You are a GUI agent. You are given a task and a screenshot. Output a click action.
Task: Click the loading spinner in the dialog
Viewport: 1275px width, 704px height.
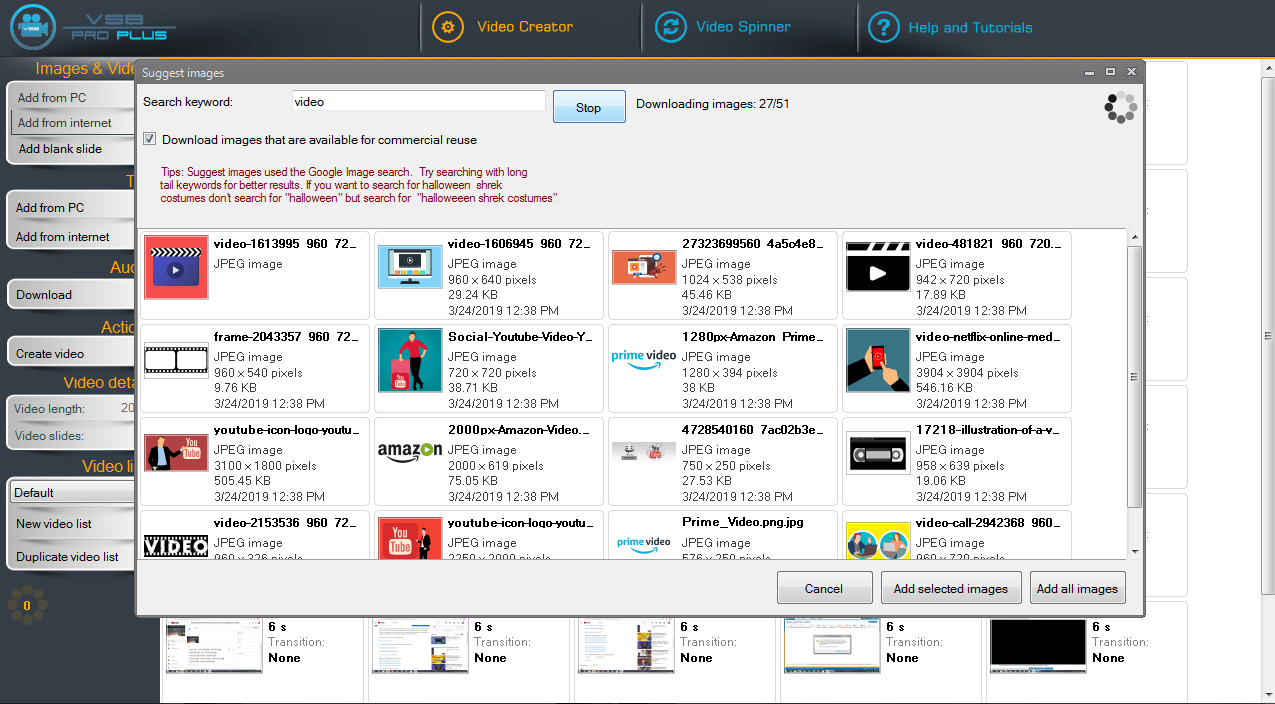point(1120,108)
